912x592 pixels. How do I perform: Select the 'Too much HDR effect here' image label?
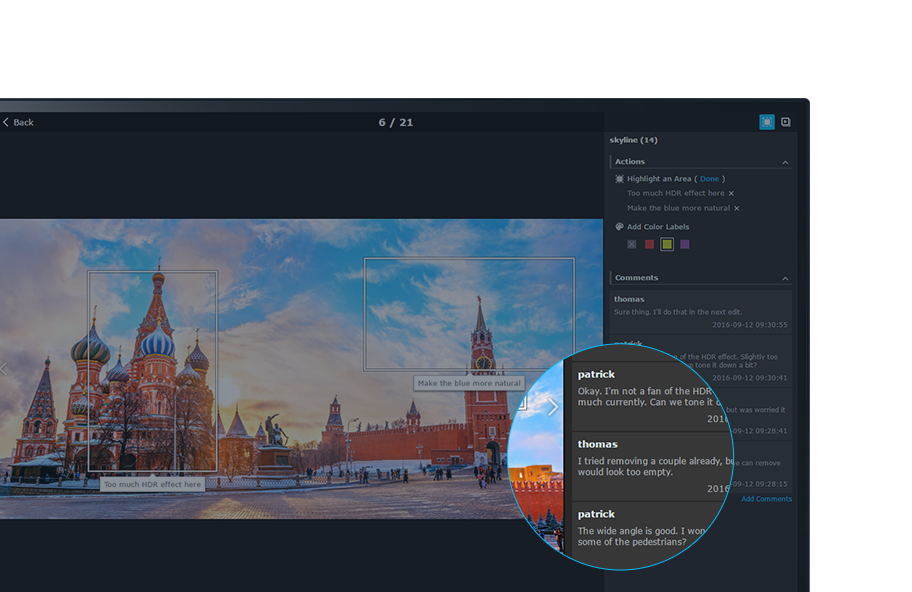(152, 484)
